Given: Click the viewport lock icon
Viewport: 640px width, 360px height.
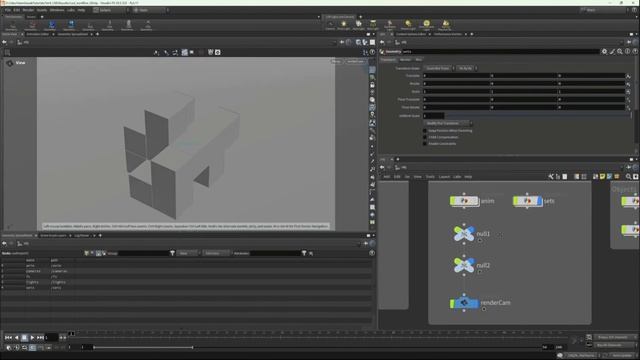Looking at the screenshot, I should pos(372,85).
